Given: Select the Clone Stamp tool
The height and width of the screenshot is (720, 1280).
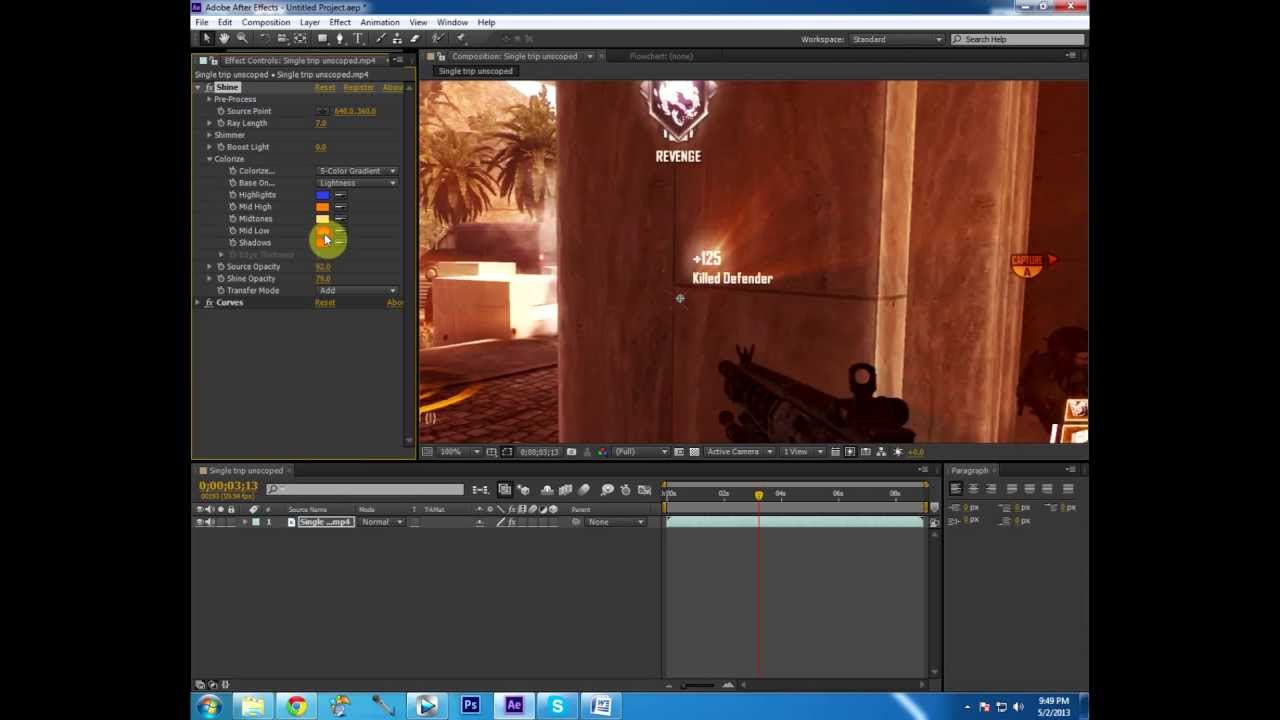Looking at the screenshot, I should click(x=397, y=38).
